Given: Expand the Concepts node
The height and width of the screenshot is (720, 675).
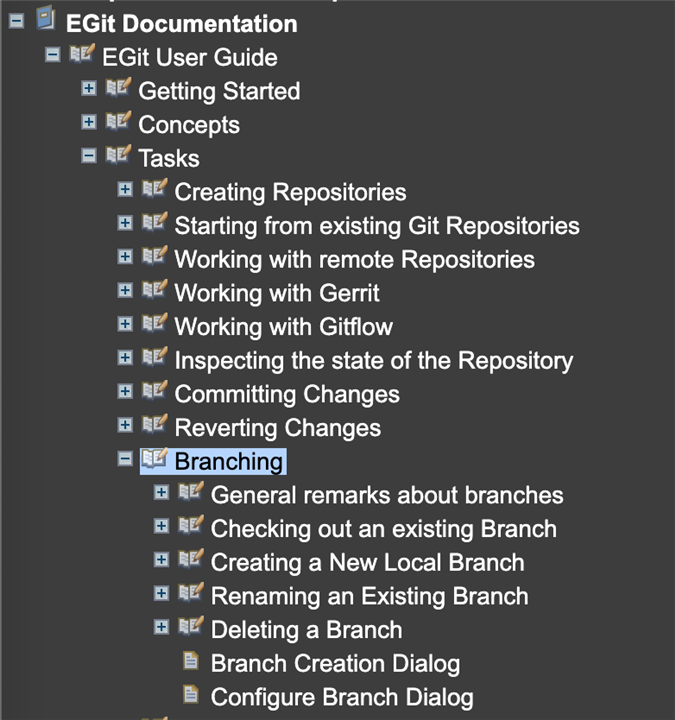Looking at the screenshot, I should coord(89,122).
